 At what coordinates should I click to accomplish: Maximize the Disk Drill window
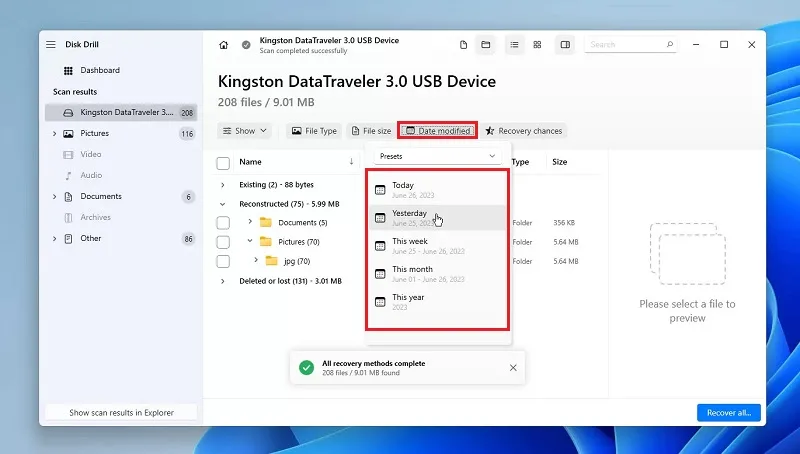click(x=723, y=45)
